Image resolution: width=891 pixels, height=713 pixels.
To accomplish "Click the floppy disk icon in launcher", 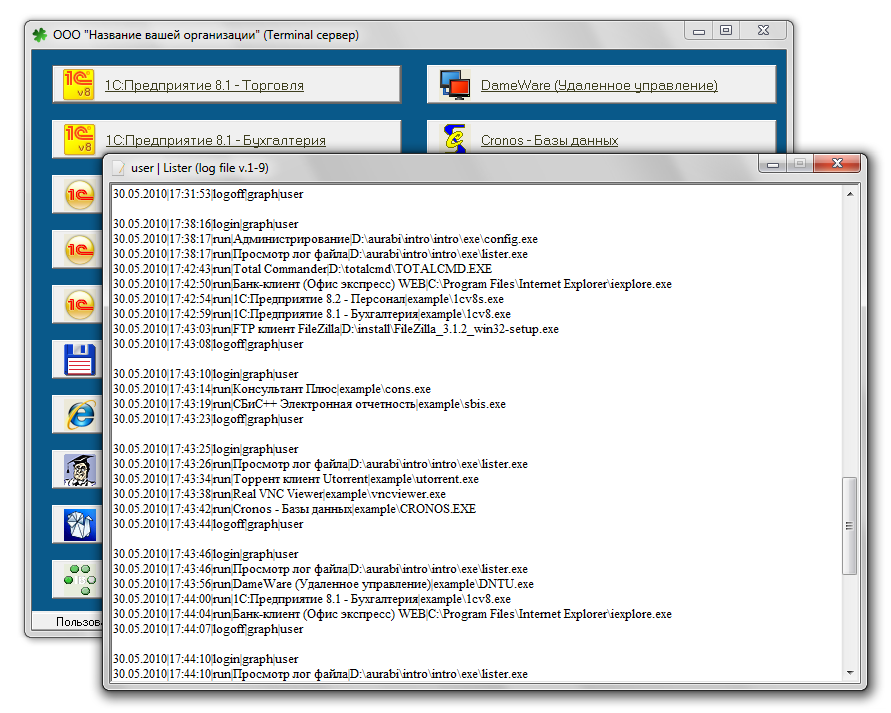I will click(x=80, y=360).
